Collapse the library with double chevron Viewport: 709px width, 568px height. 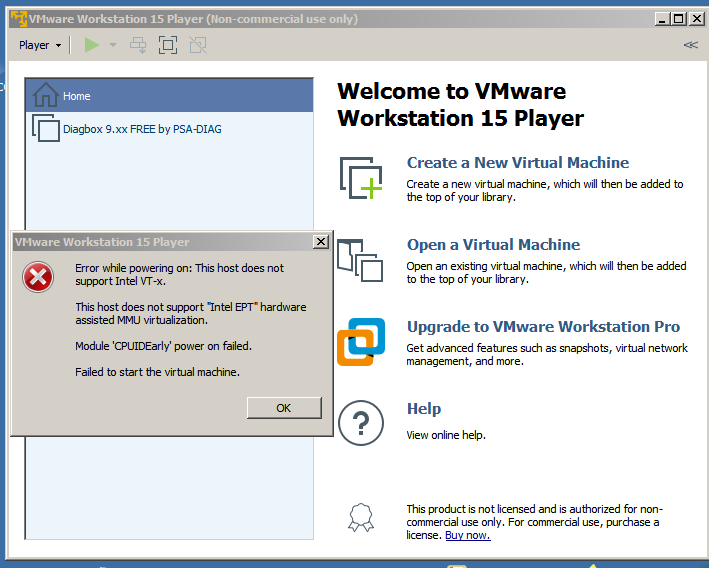690,45
